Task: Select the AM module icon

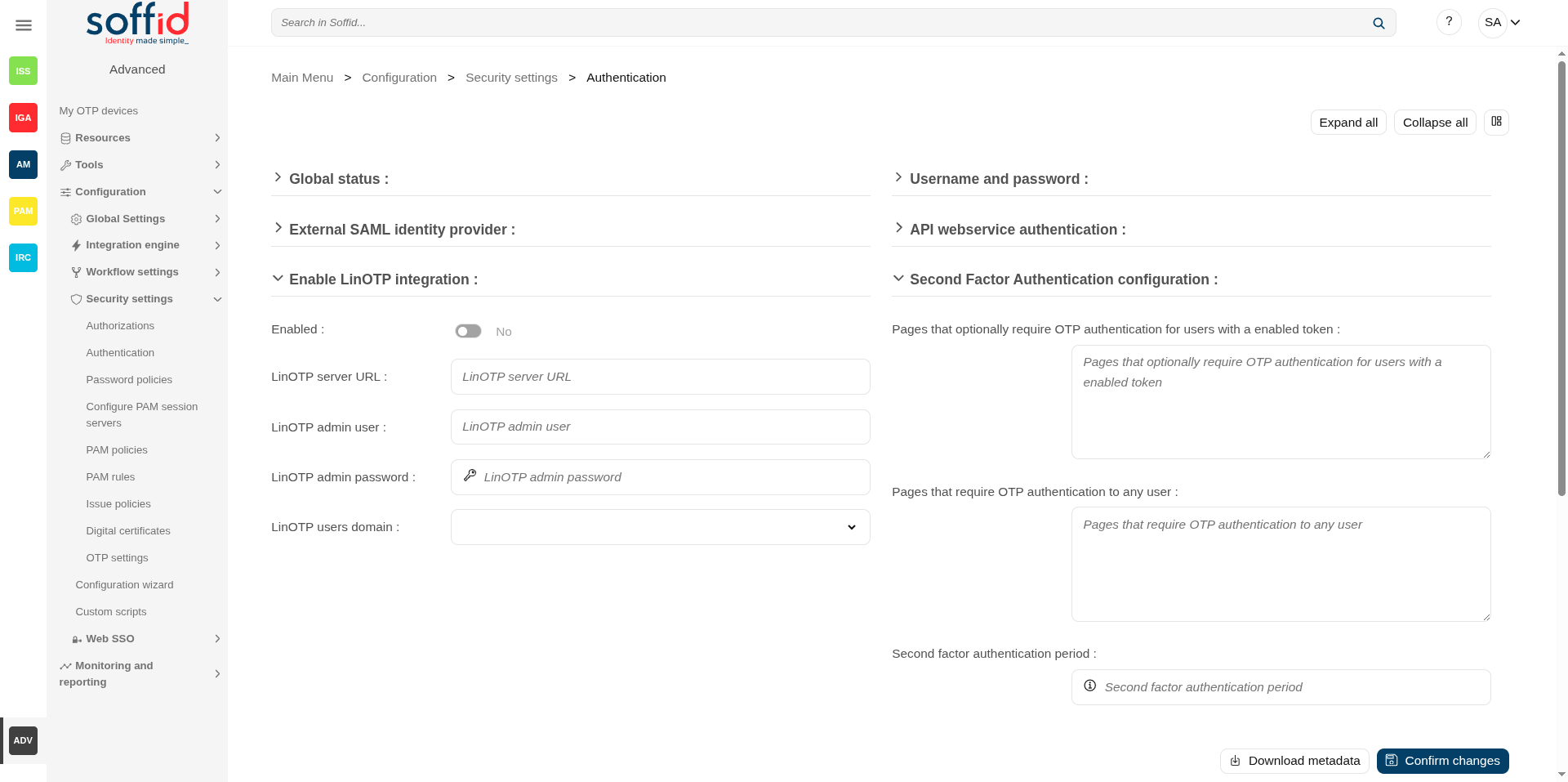Action: pos(23,164)
